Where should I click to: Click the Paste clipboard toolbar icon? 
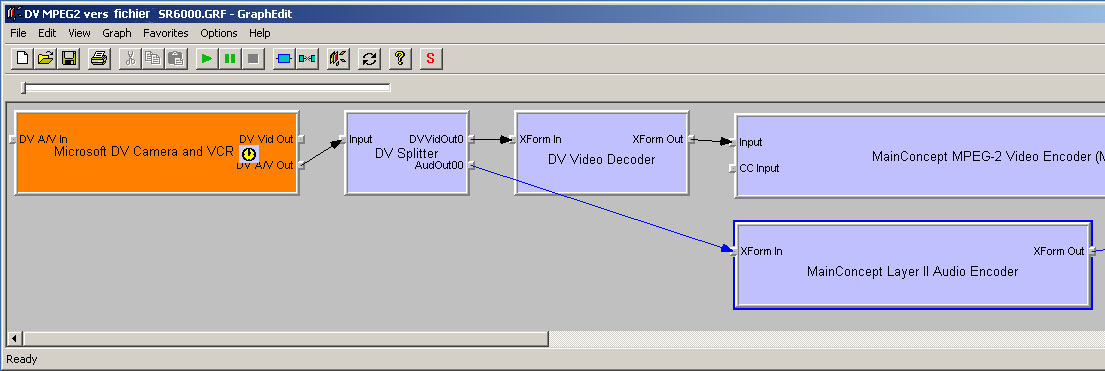(175, 59)
